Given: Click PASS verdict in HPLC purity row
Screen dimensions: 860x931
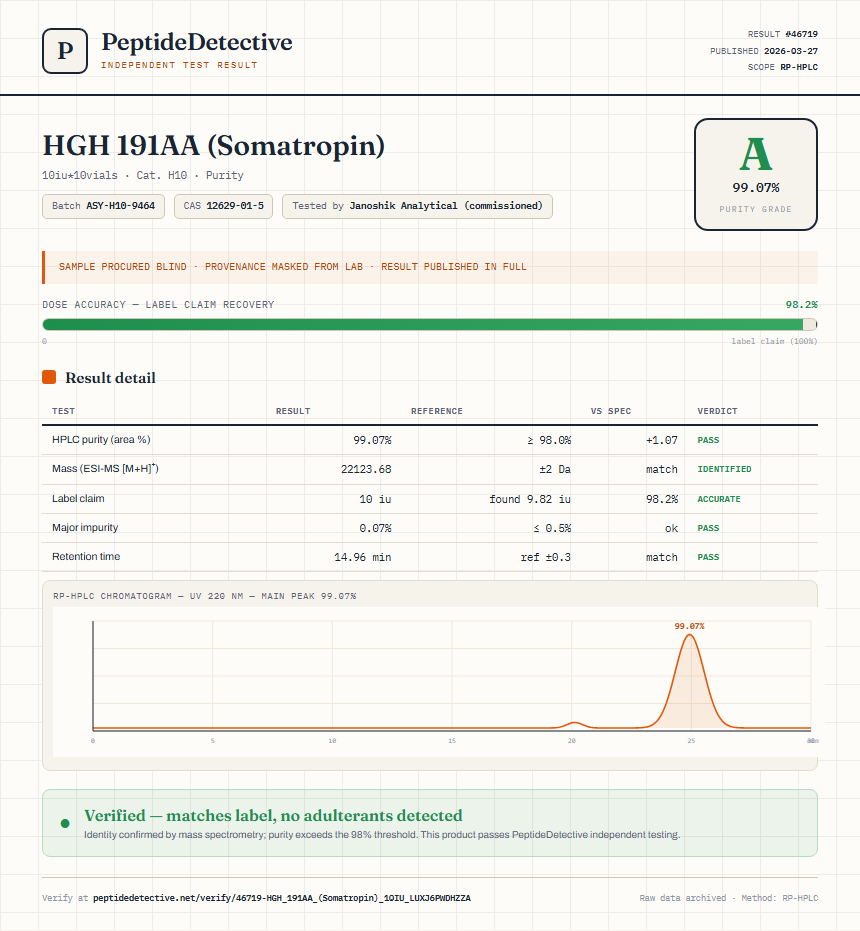Looking at the screenshot, I should [x=708, y=440].
